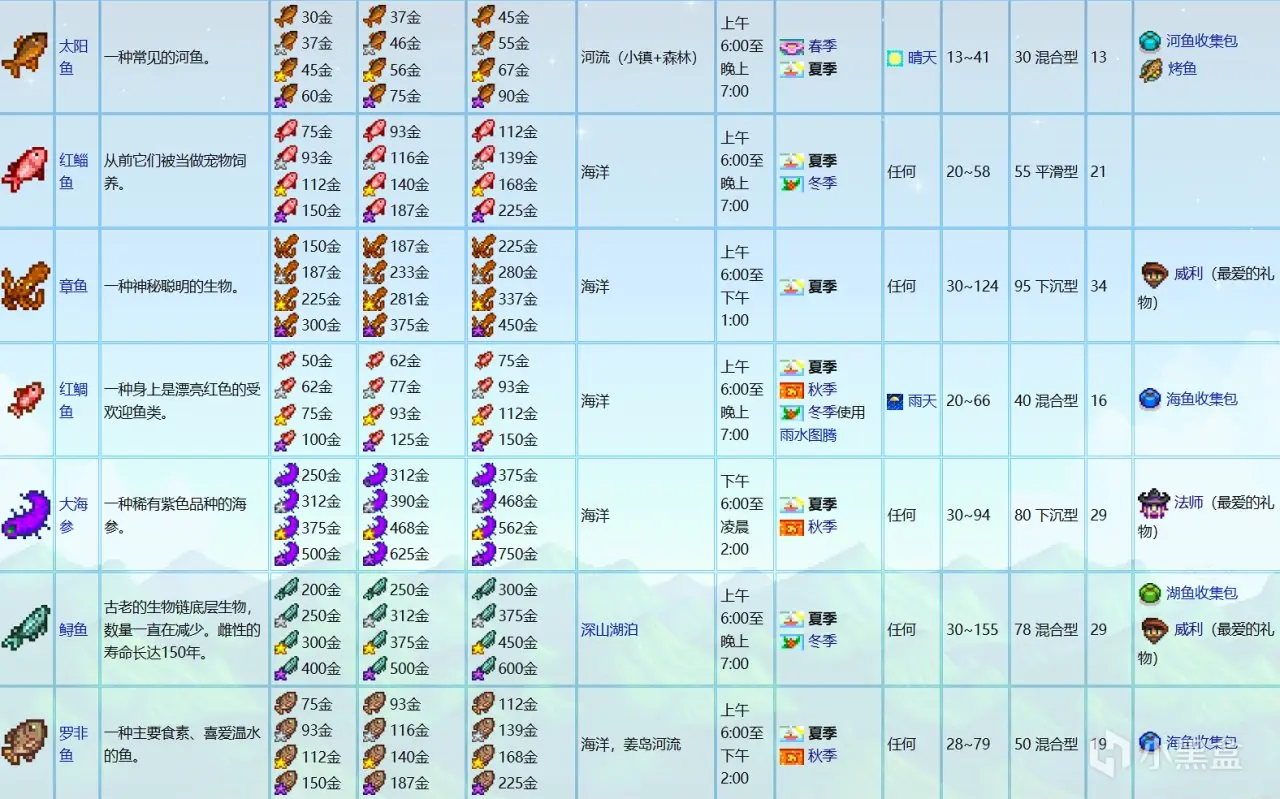Select the text 95 下沉型

[1046, 286]
